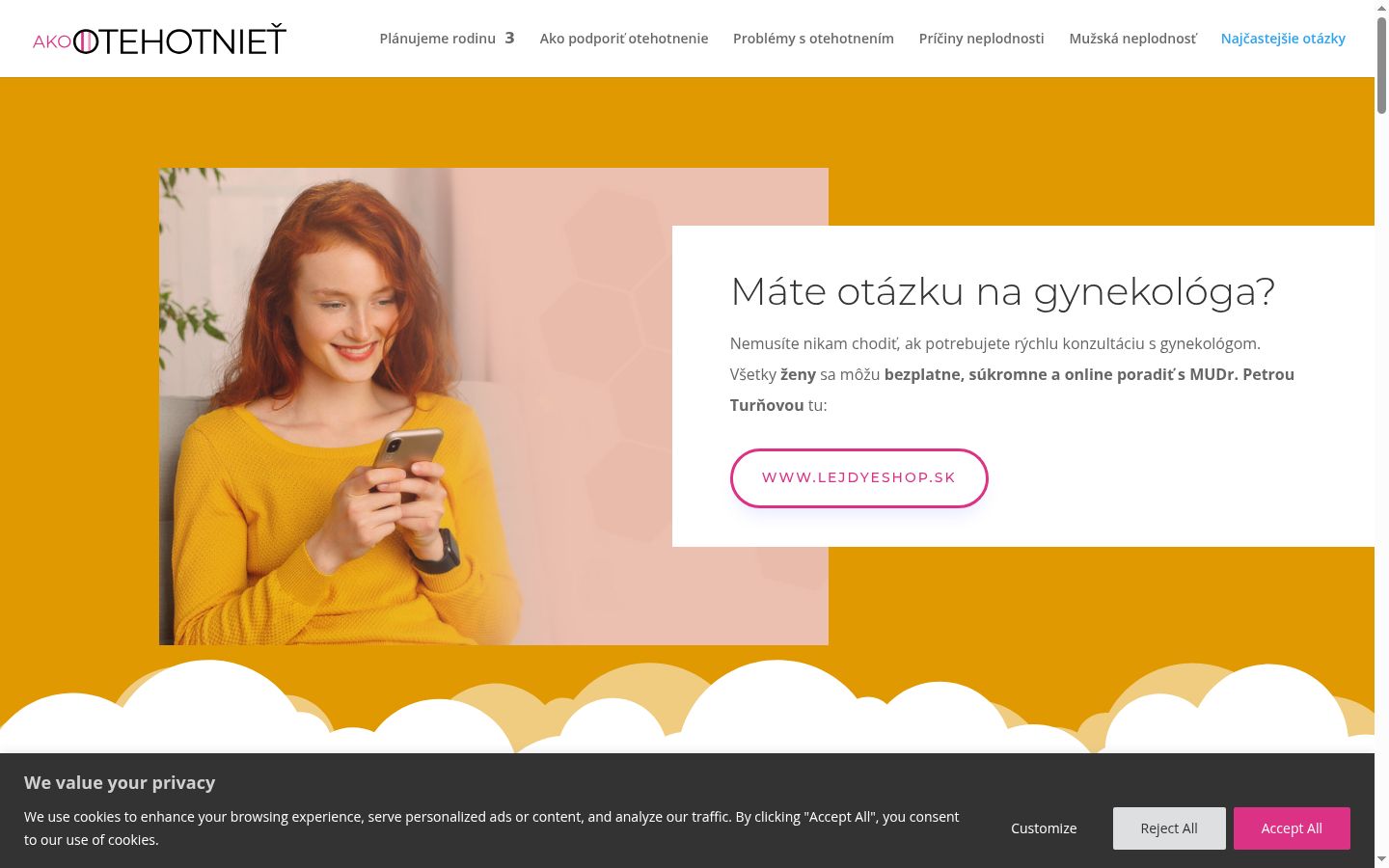Expand the Plánujeme rodinu submenu arrow

(x=509, y=39)
